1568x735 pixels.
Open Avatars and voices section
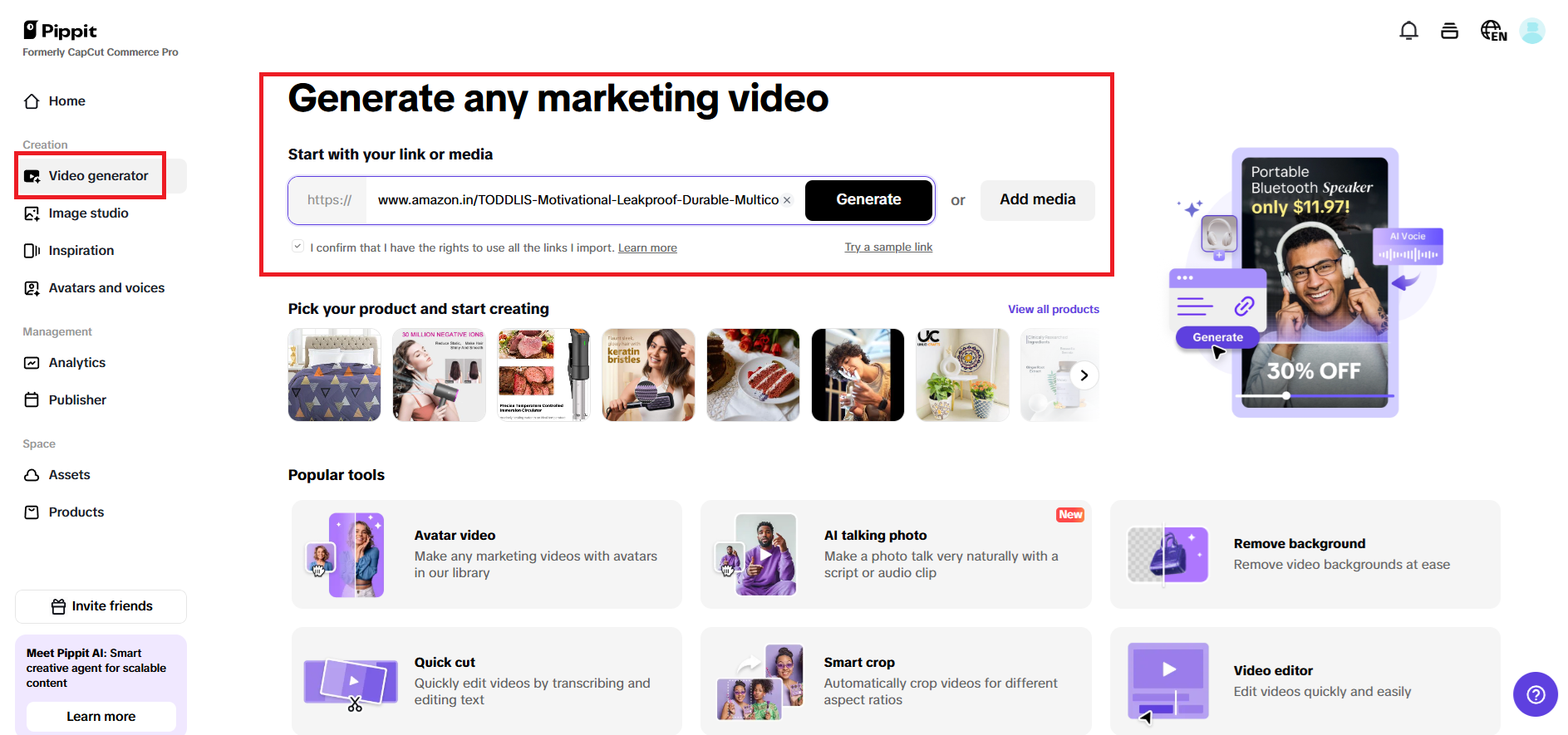[101, 288]
